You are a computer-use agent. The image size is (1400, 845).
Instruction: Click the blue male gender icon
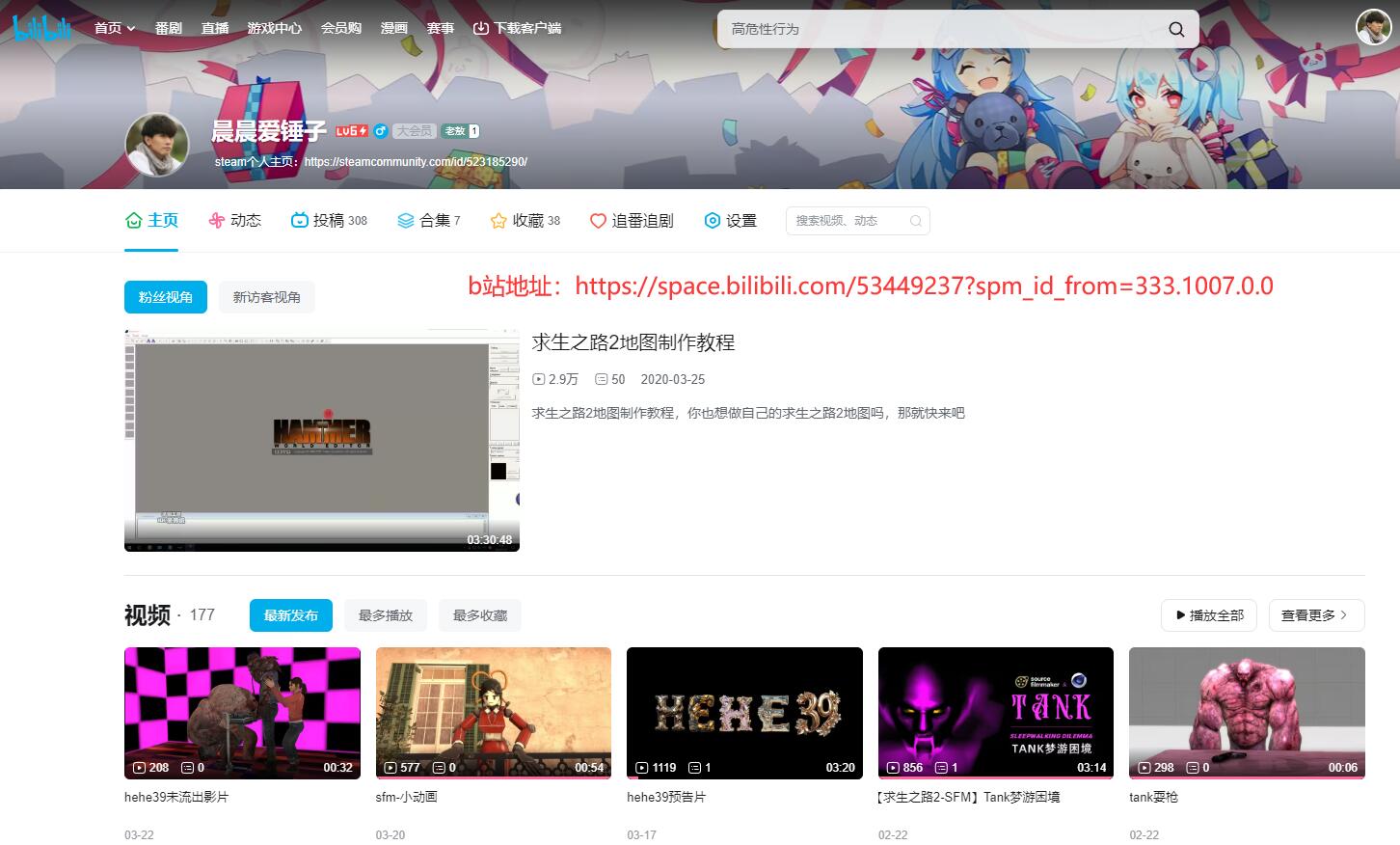tap(381, 131)
